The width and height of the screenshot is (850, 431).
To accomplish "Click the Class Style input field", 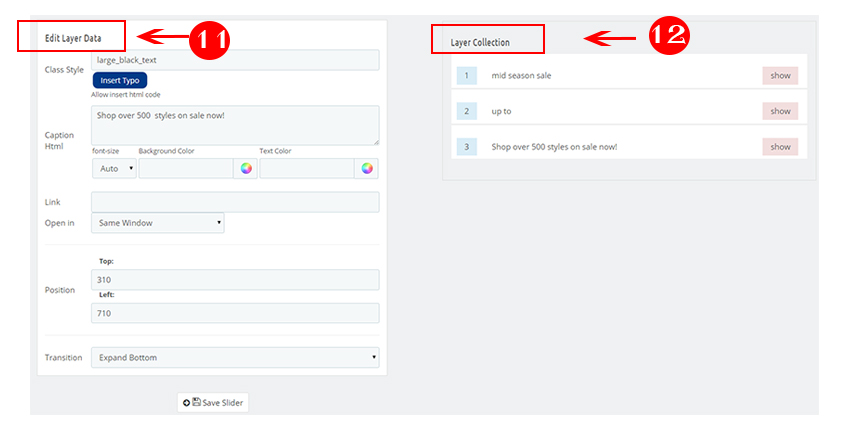I will 235,60.
